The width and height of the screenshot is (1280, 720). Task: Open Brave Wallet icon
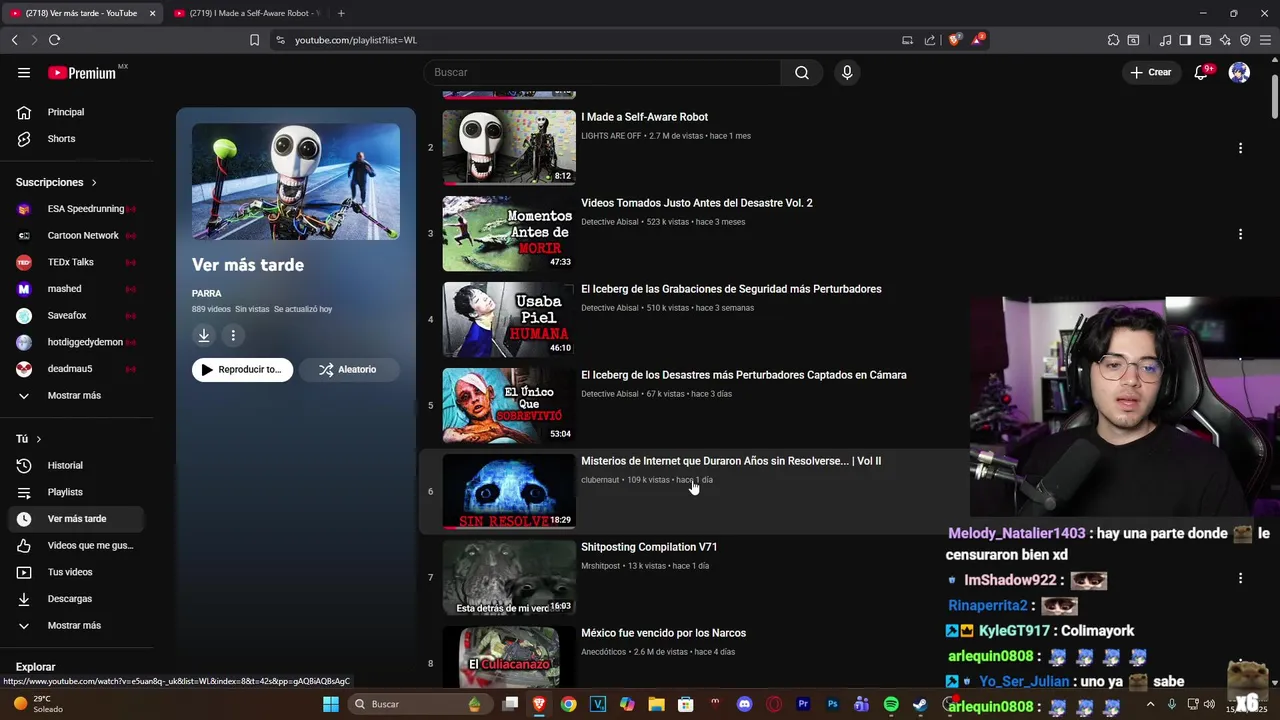[1205, 40]
